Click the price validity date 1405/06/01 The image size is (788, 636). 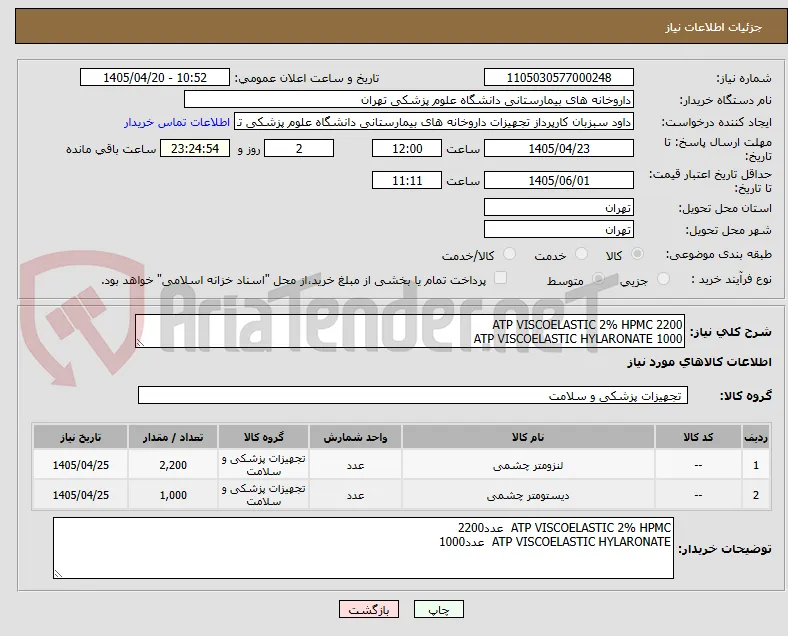558,180
